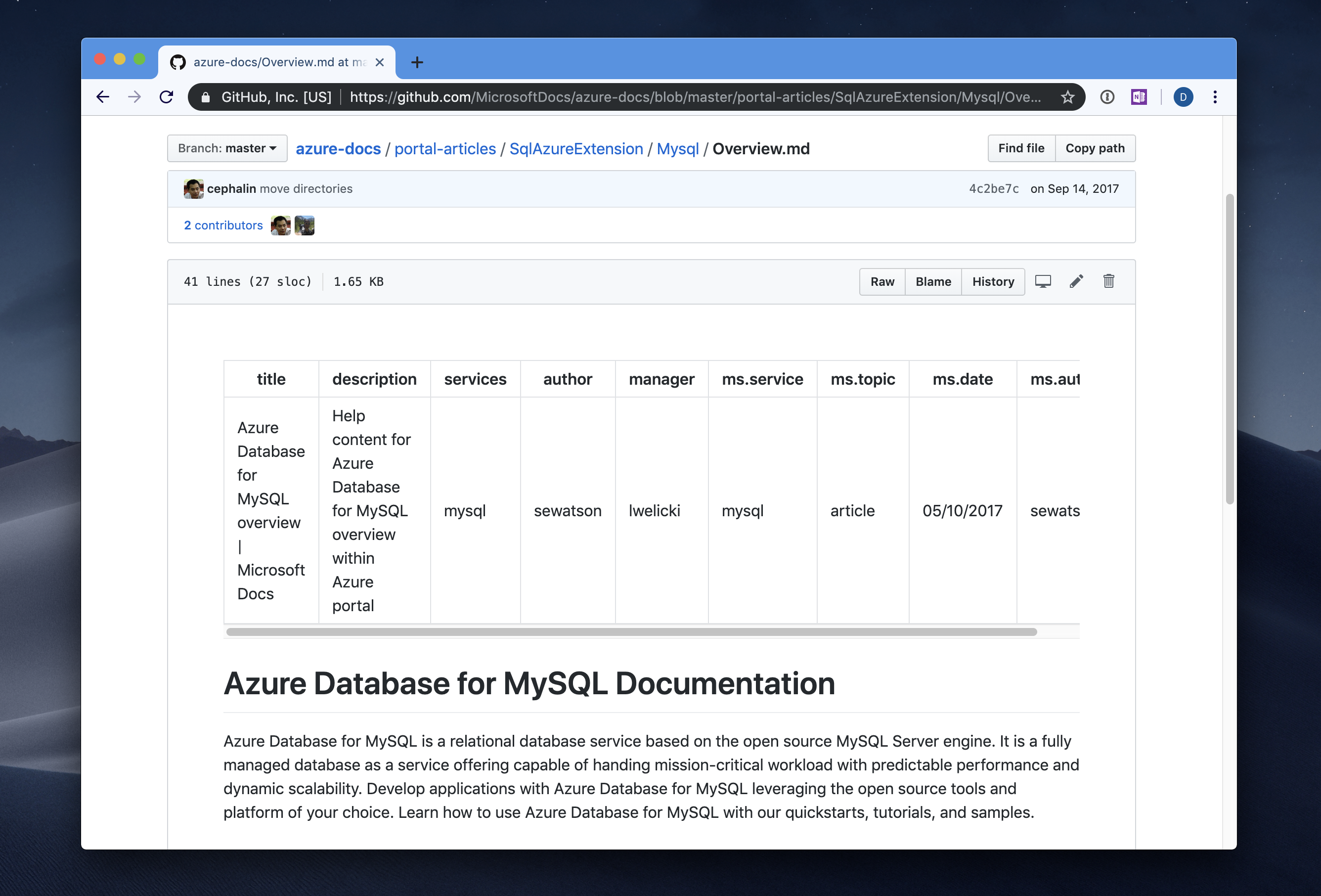This screenshot has height=896, width=1321.
Task: Select the azure-docs/Overview.md browser tab
Action: tap(277, 62)
